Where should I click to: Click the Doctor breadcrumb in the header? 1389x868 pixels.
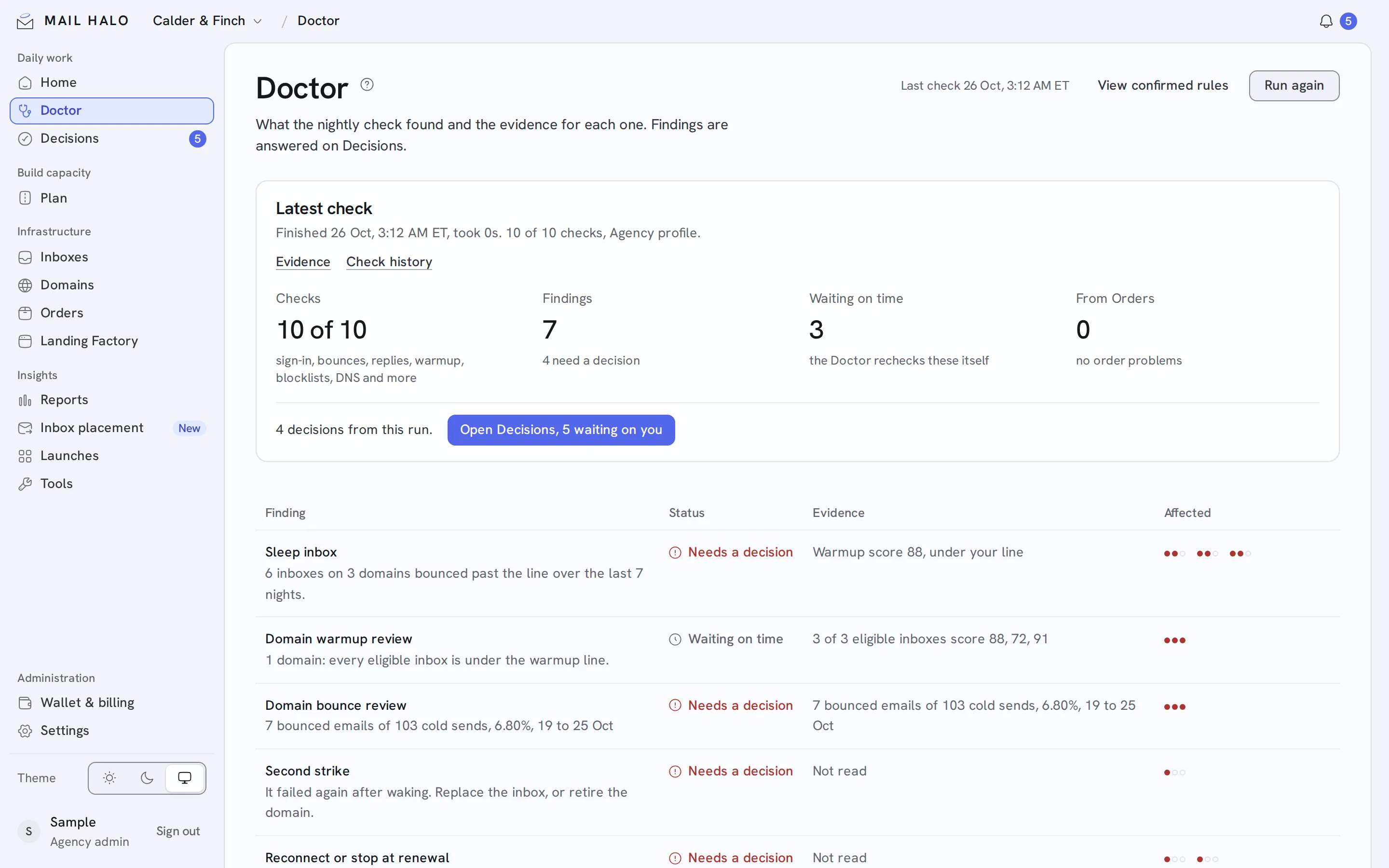coord(318,21)
